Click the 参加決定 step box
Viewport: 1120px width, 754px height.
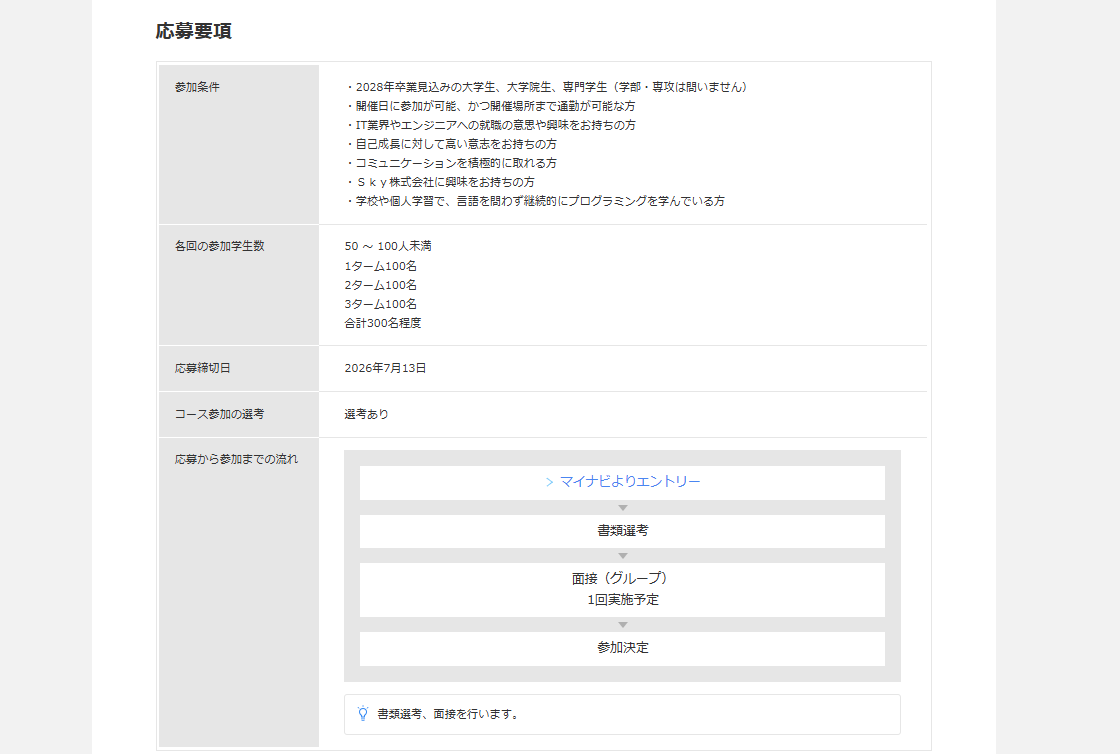click(x=622, y=648)
